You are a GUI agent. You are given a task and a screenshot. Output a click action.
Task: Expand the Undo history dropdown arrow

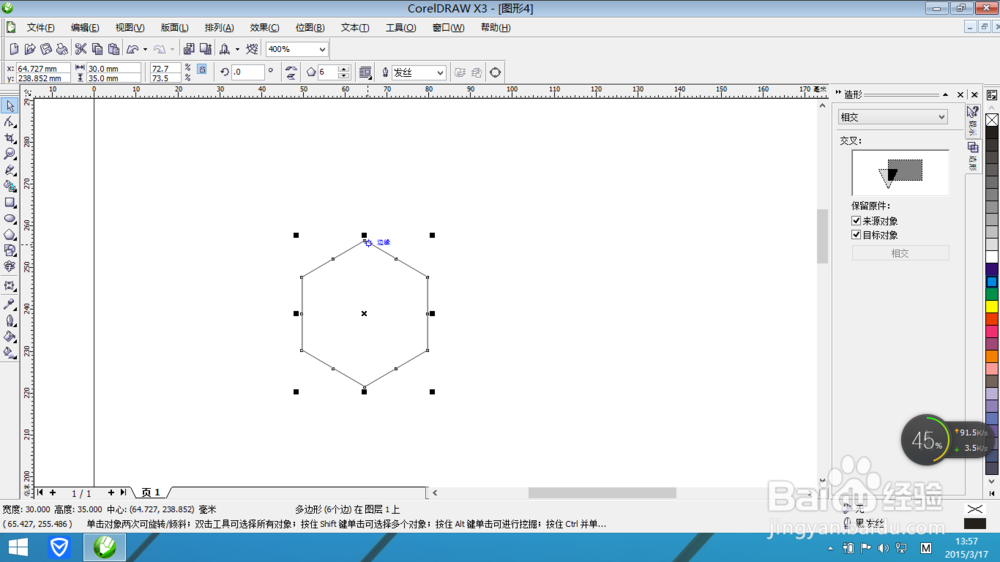coord(145,49)
